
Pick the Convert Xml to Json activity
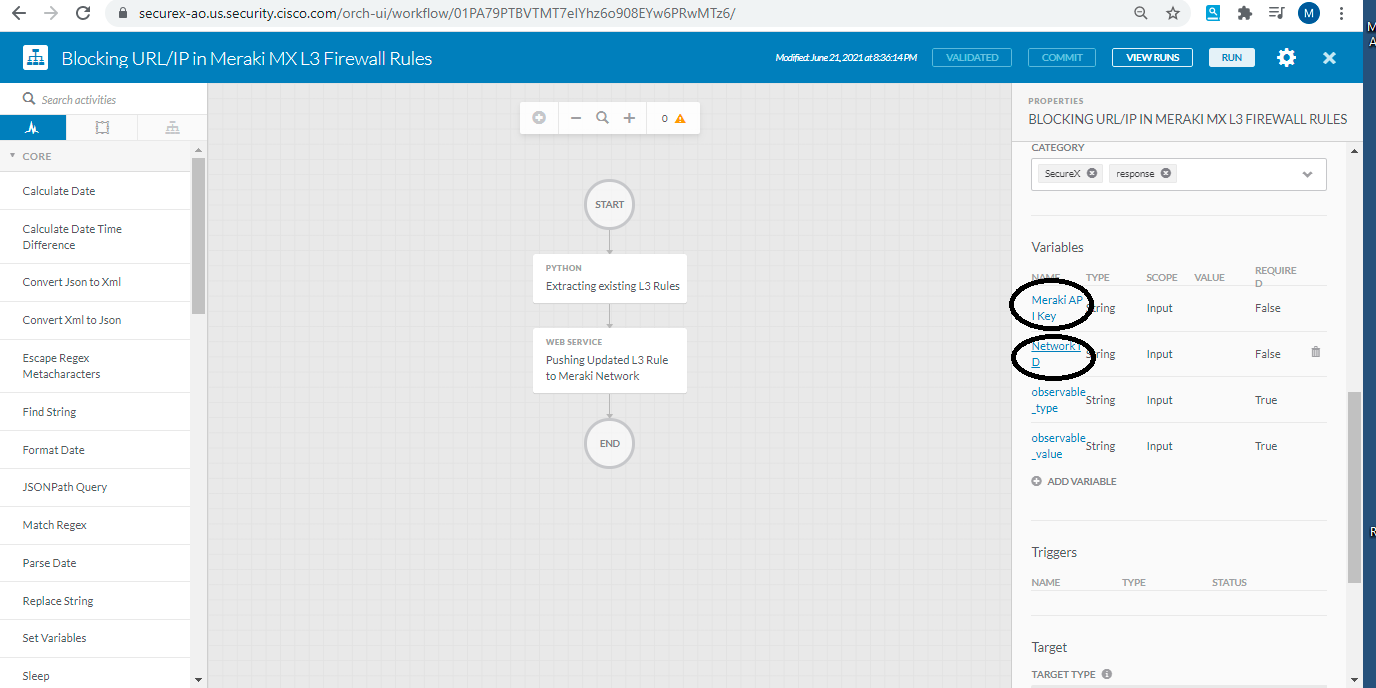point(95,320)
